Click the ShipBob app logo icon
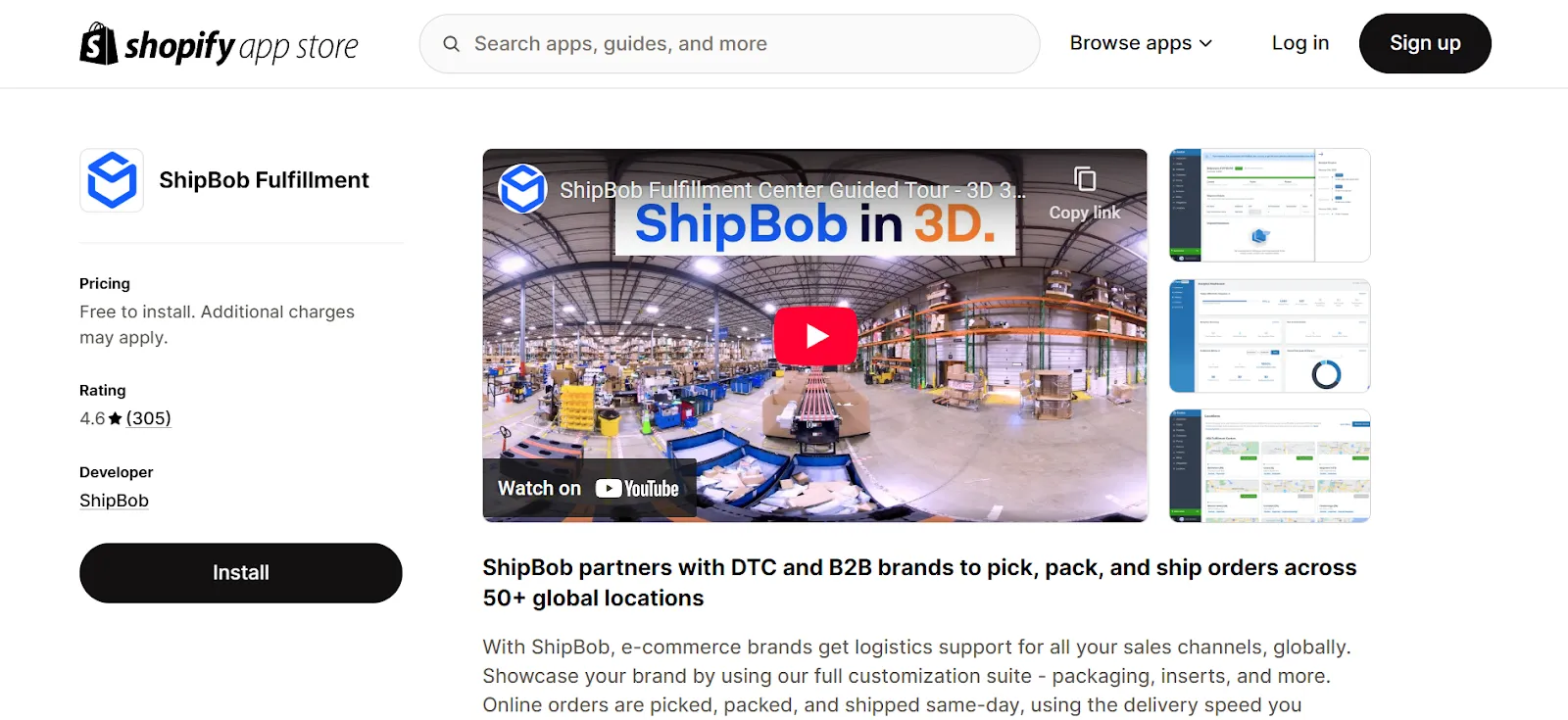The width and height of the screenshot is (1568, 720). 112,180
